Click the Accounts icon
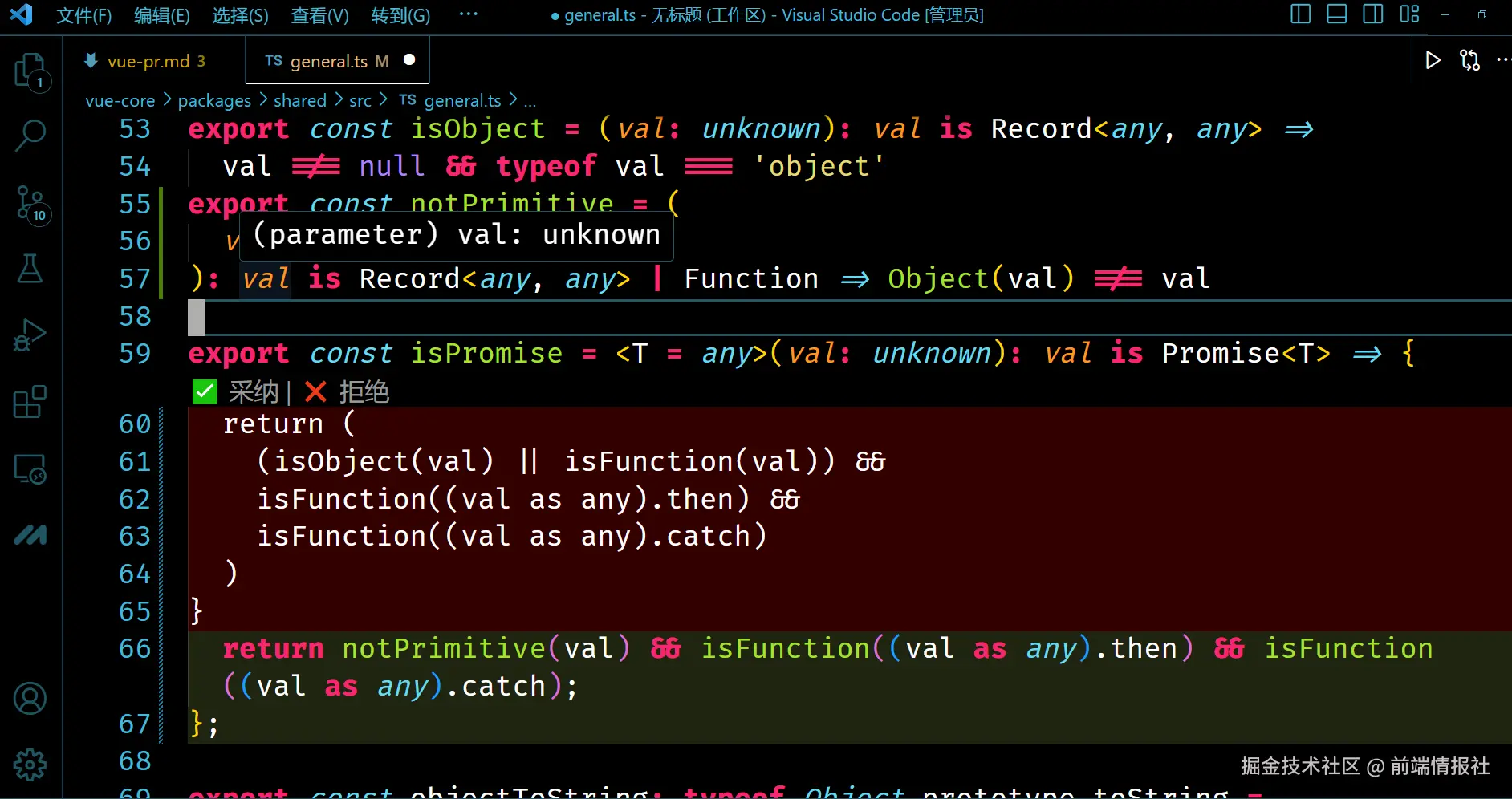This screenshot has width=1512, height=799. coord(30,699)
